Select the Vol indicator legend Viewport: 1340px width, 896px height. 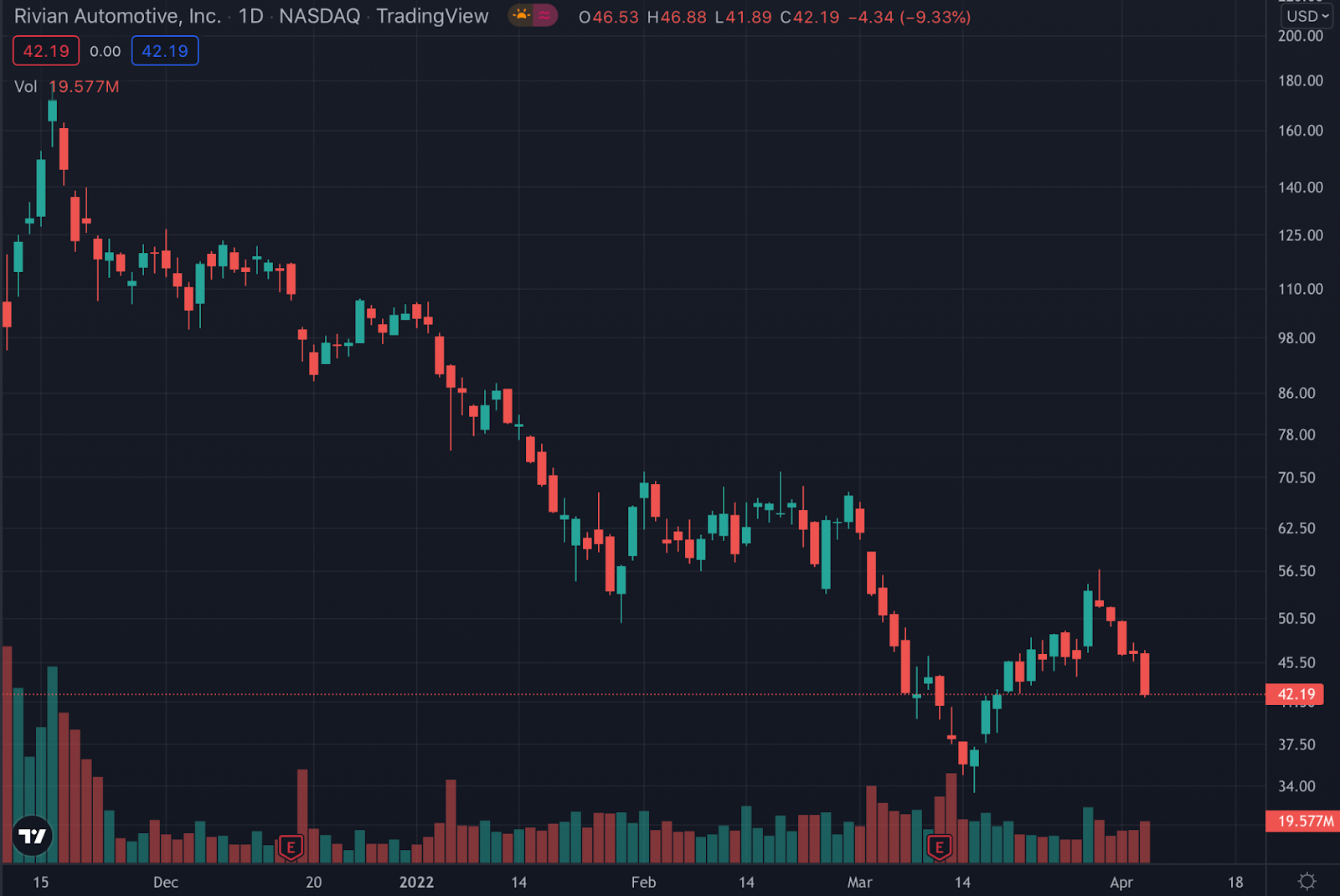(26, 87)
